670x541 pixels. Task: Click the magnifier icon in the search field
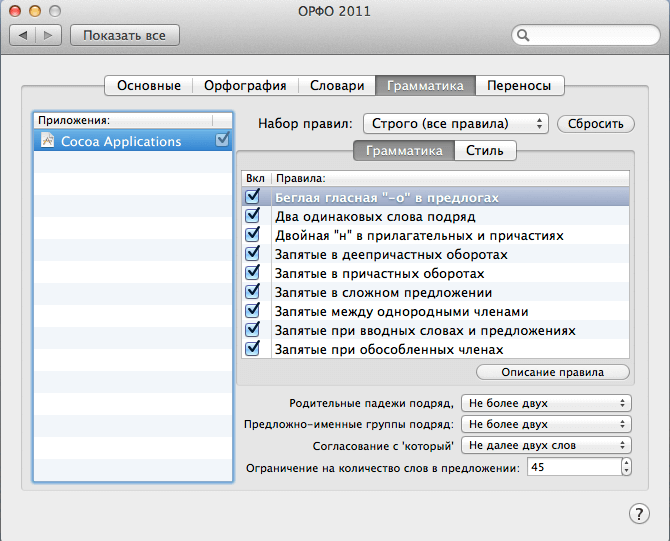tap(523, 35)
